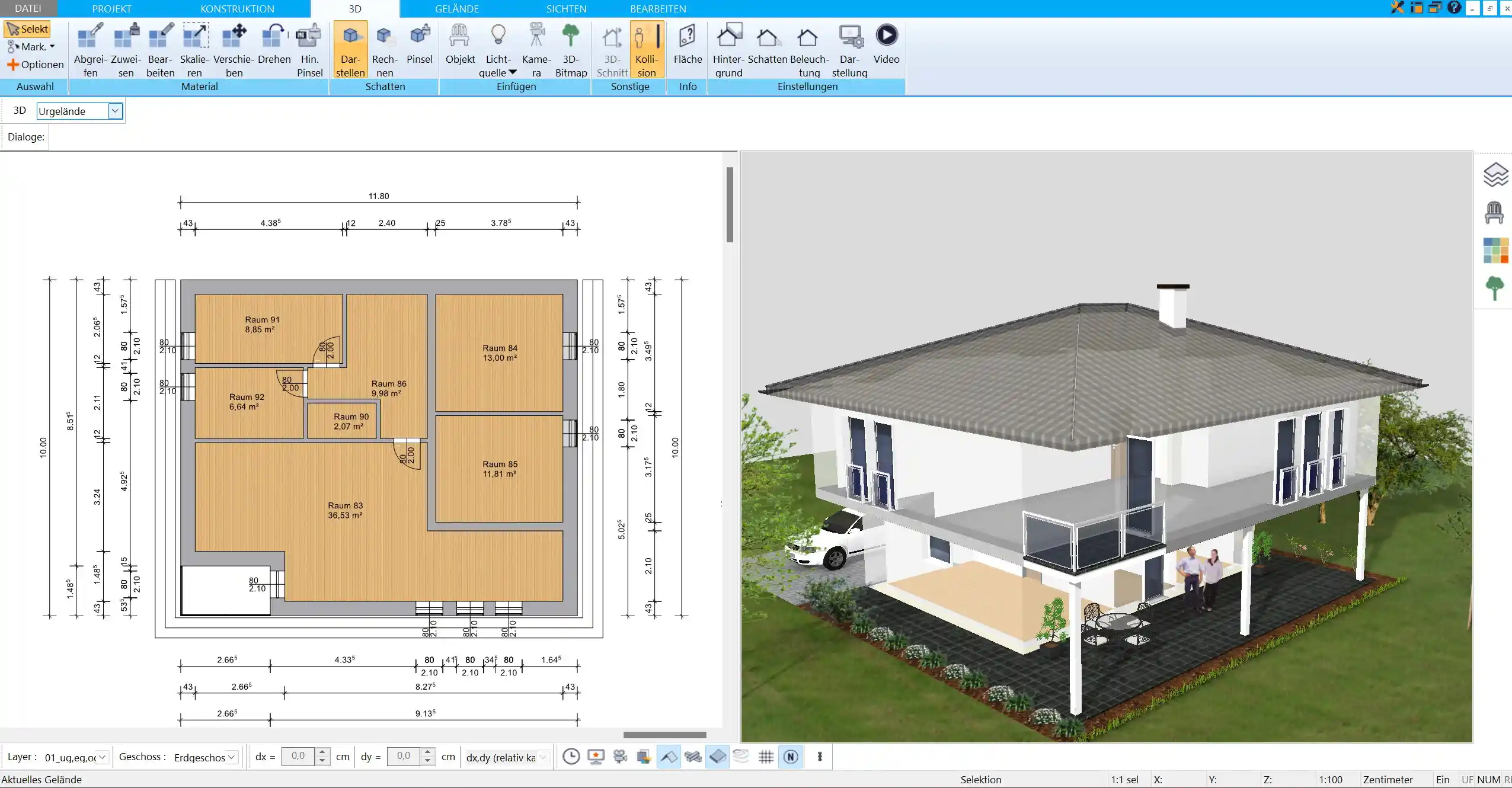Click the Selekt selection button
Screen dimensions: 1512x788
coord(27,29)
